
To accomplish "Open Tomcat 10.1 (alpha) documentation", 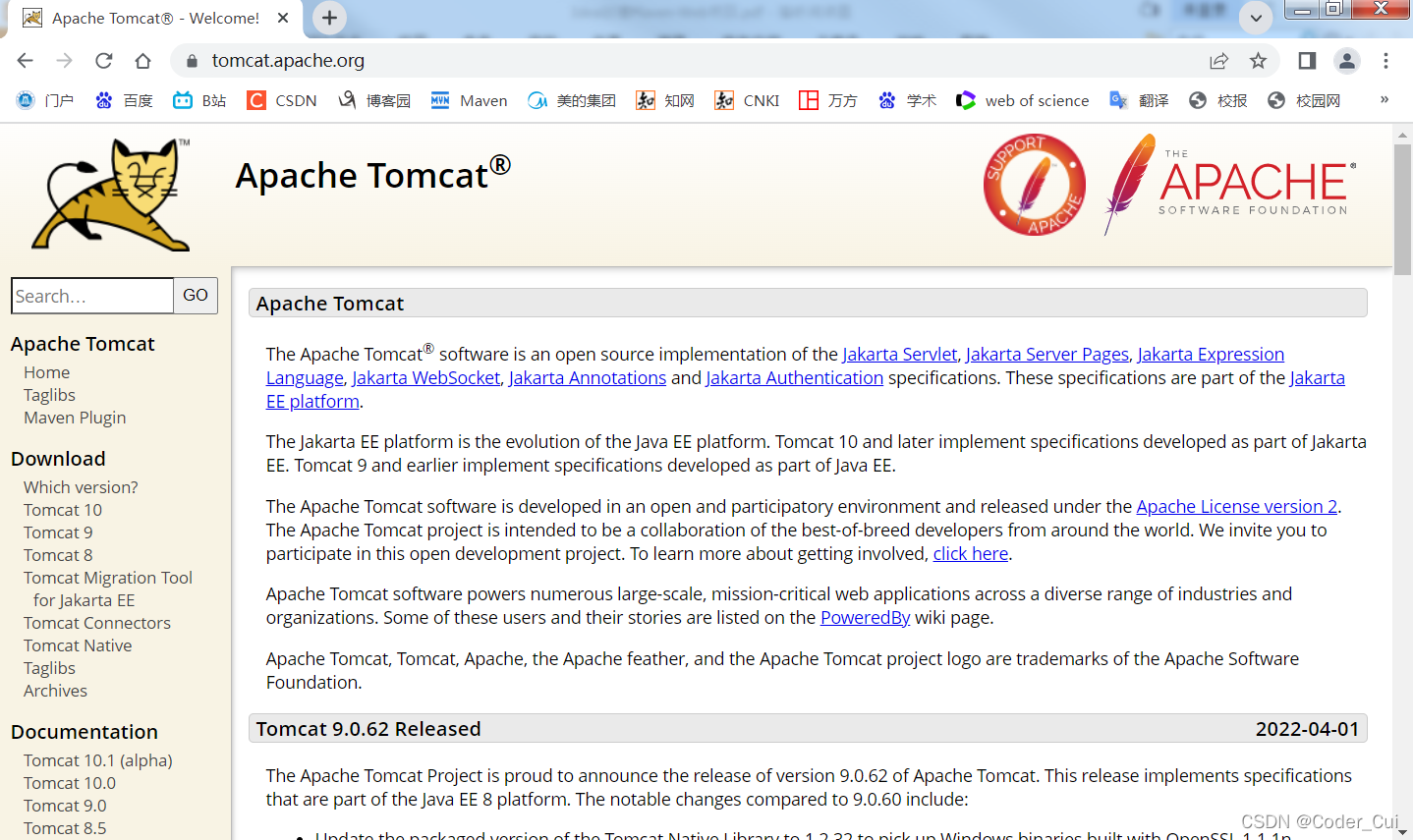I will (98, 760).
